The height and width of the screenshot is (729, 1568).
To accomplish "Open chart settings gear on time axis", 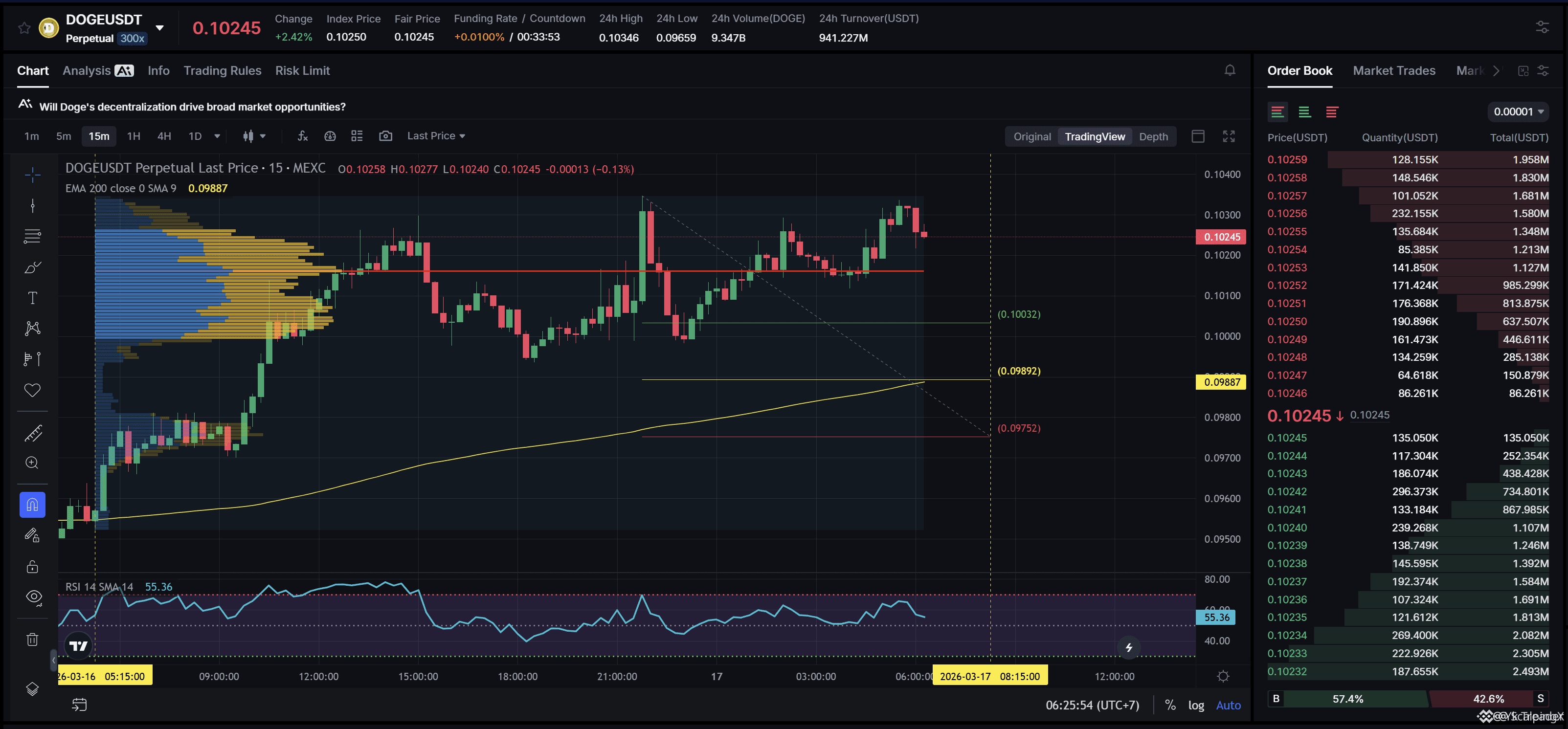I will point(1223,676).
